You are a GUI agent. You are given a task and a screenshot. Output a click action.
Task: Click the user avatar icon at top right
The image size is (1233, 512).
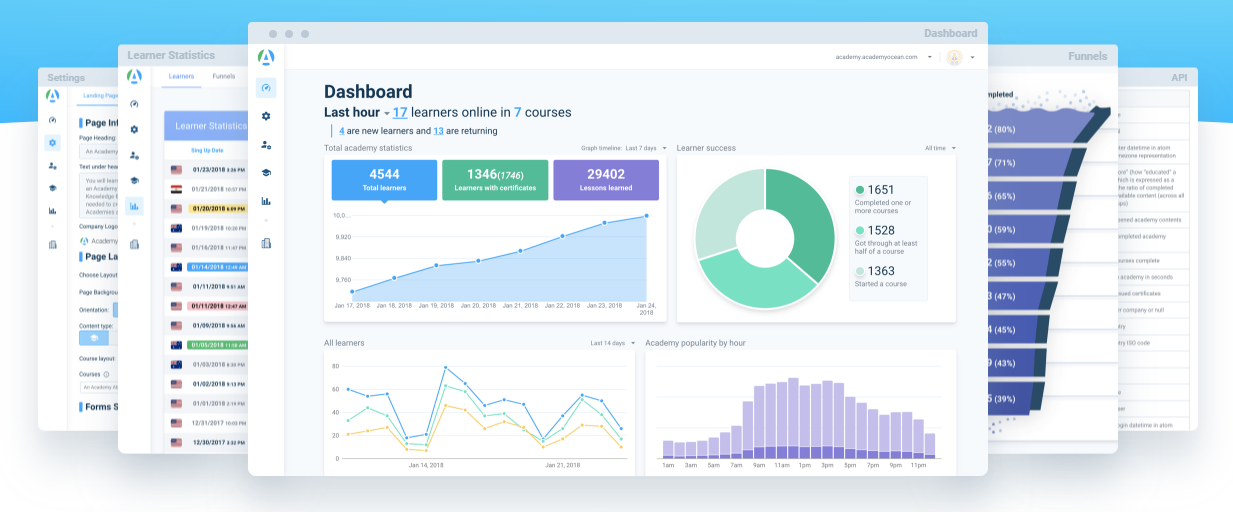pyautogui.click(x=954, y=57)
